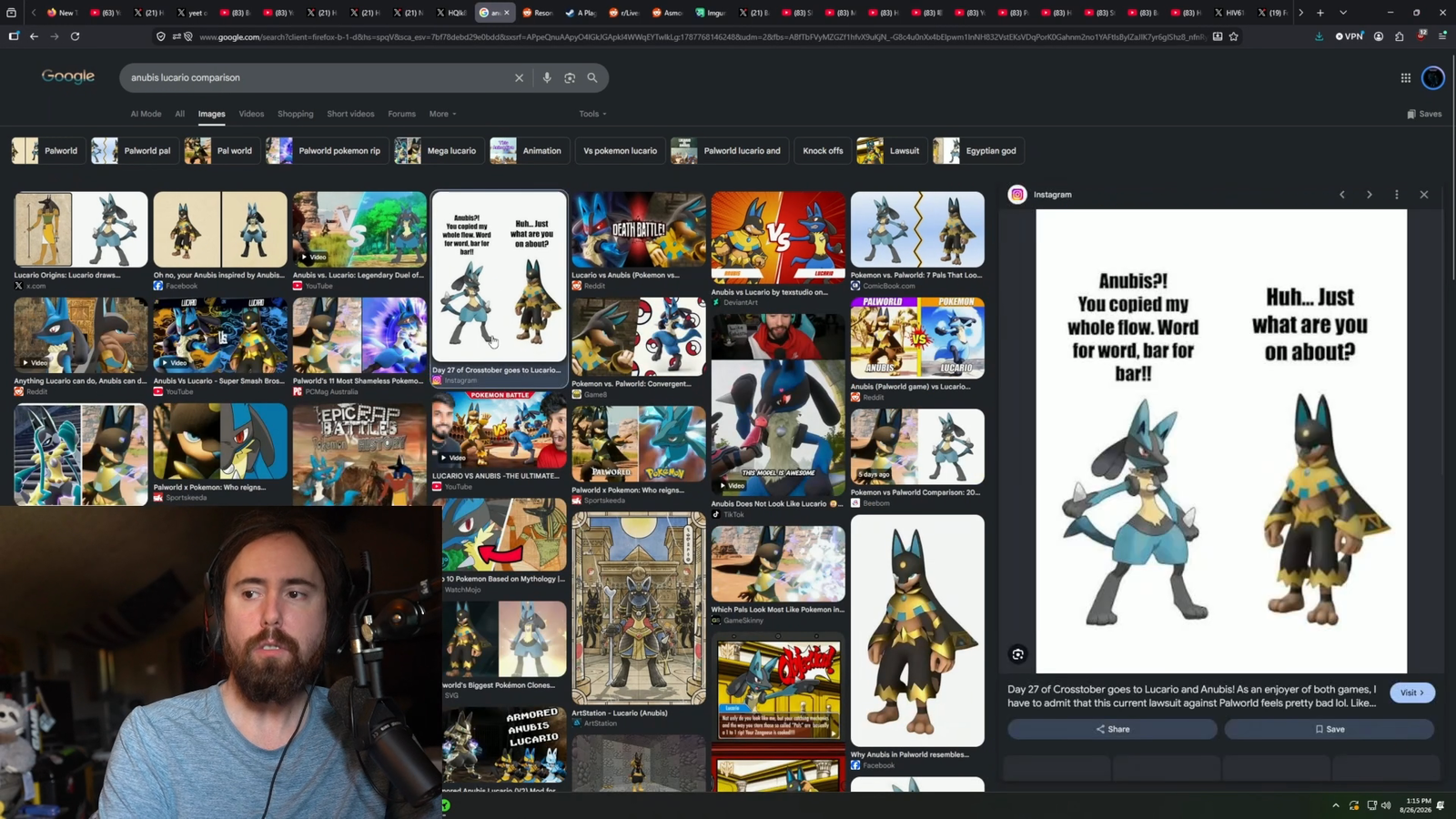Open 'Anubis vs Lucario by texstudio' DeviantArt result
The width and height of the screenshot is (1456, 819).
778,237
